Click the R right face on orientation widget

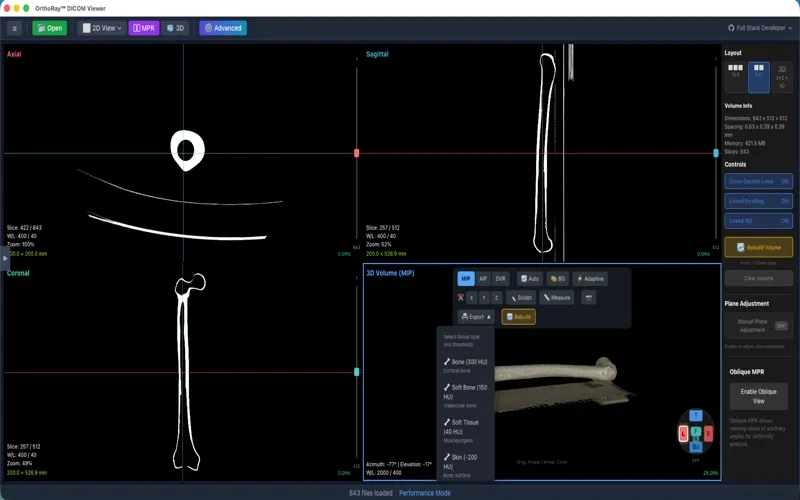(709, 434)
